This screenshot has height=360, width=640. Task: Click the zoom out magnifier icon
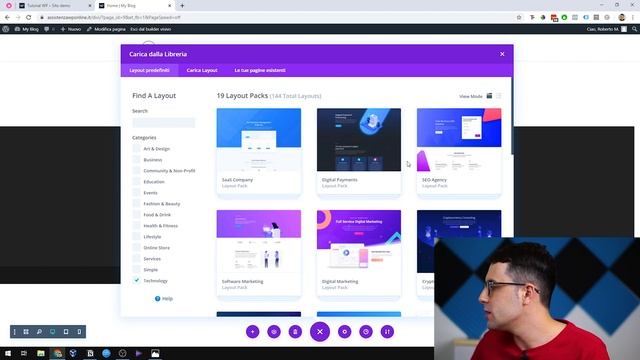[39, 332]
